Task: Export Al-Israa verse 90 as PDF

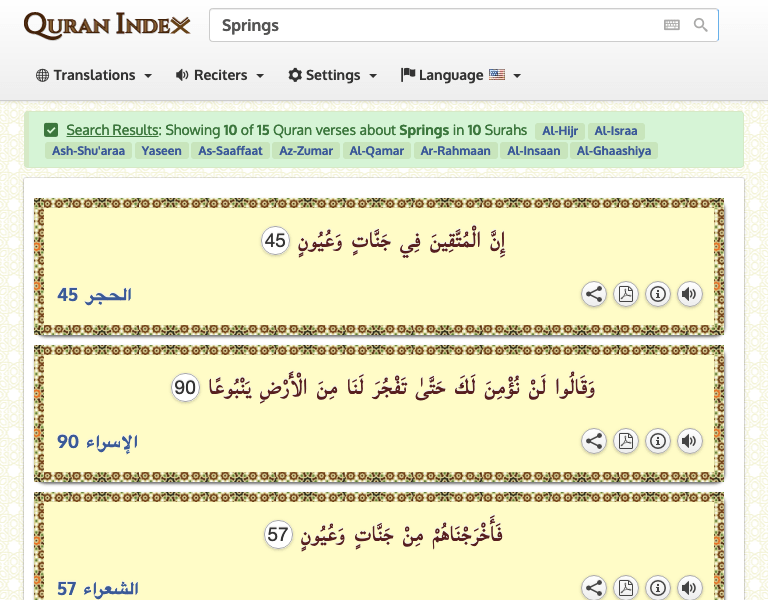Action: (626, 441)
